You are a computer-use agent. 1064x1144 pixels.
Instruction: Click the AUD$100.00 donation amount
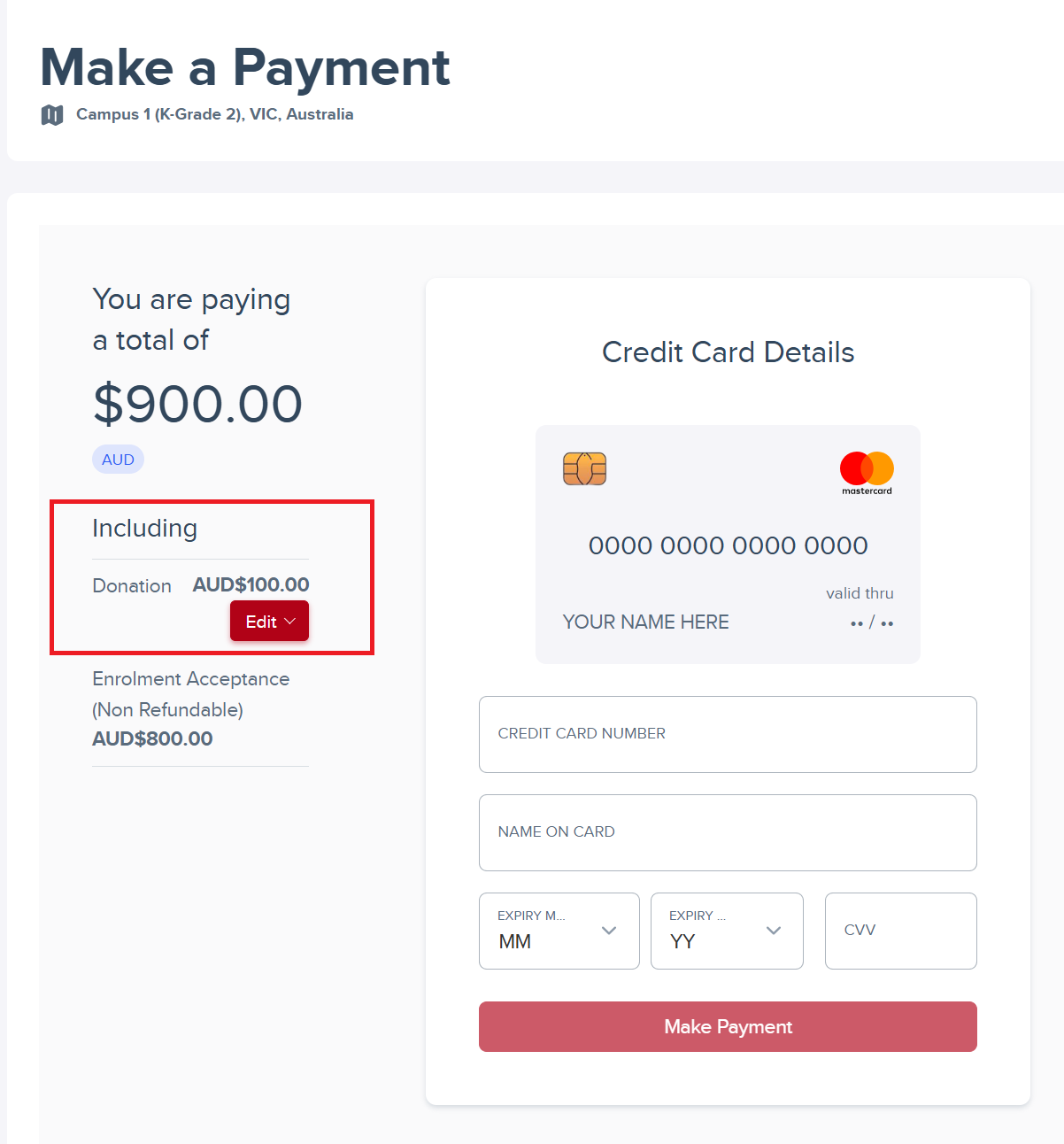(251, 584)
